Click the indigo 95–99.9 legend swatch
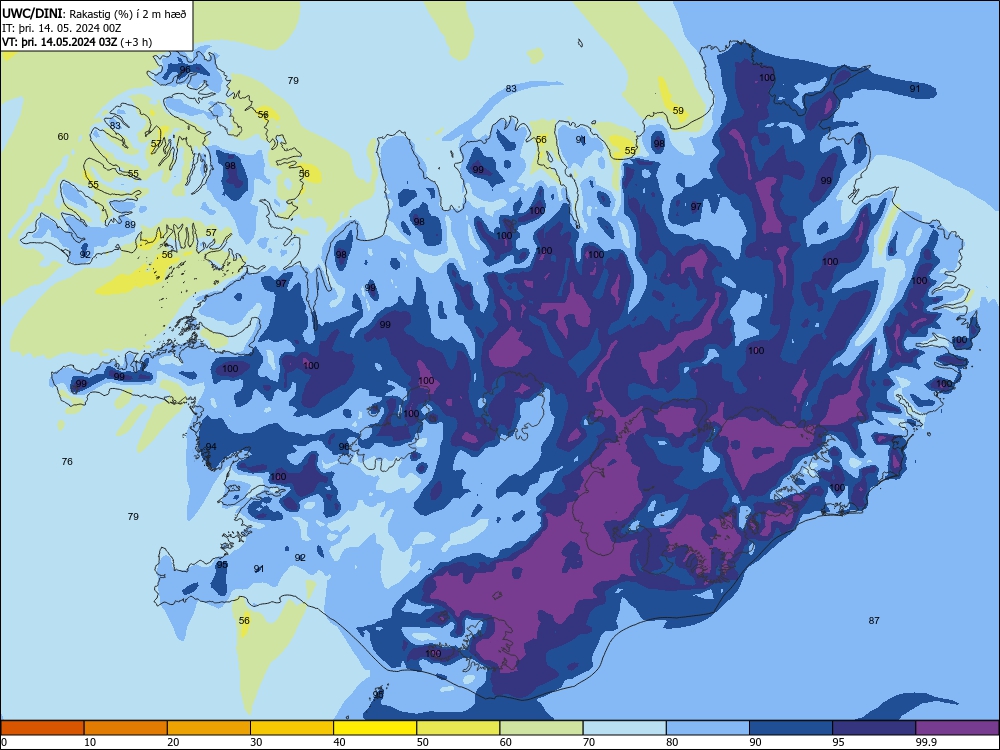This screenshot has height=750, width=1000. 874,728
